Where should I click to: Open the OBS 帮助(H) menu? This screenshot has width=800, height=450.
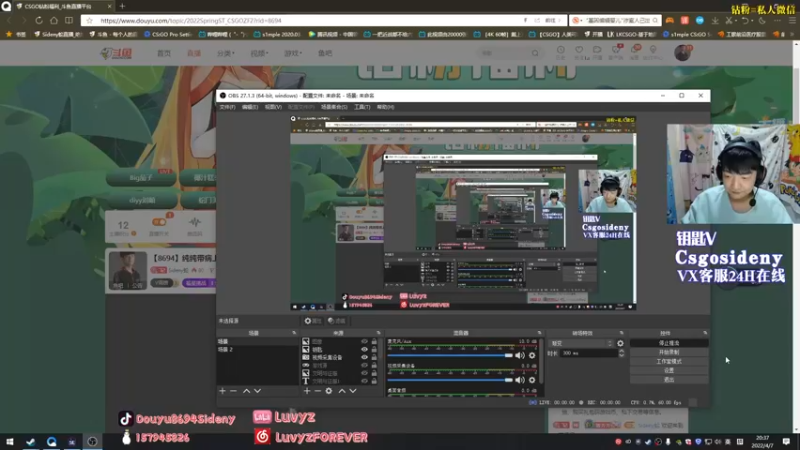click(385, 107)
